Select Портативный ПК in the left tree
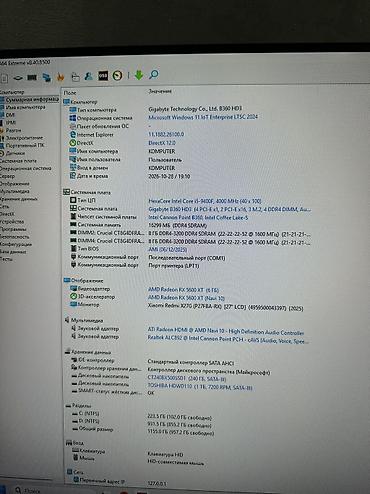Screen dimensions: 370x494 pos(25,145)
